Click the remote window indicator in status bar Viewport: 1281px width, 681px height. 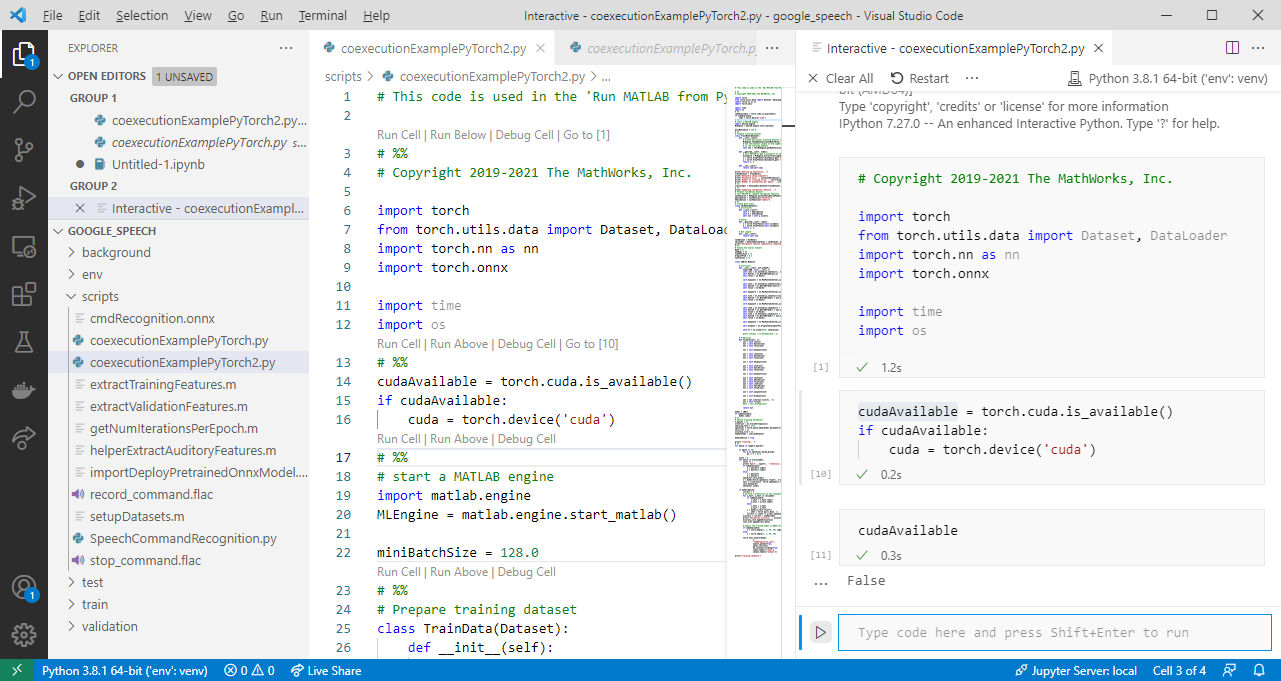point(17,670)
